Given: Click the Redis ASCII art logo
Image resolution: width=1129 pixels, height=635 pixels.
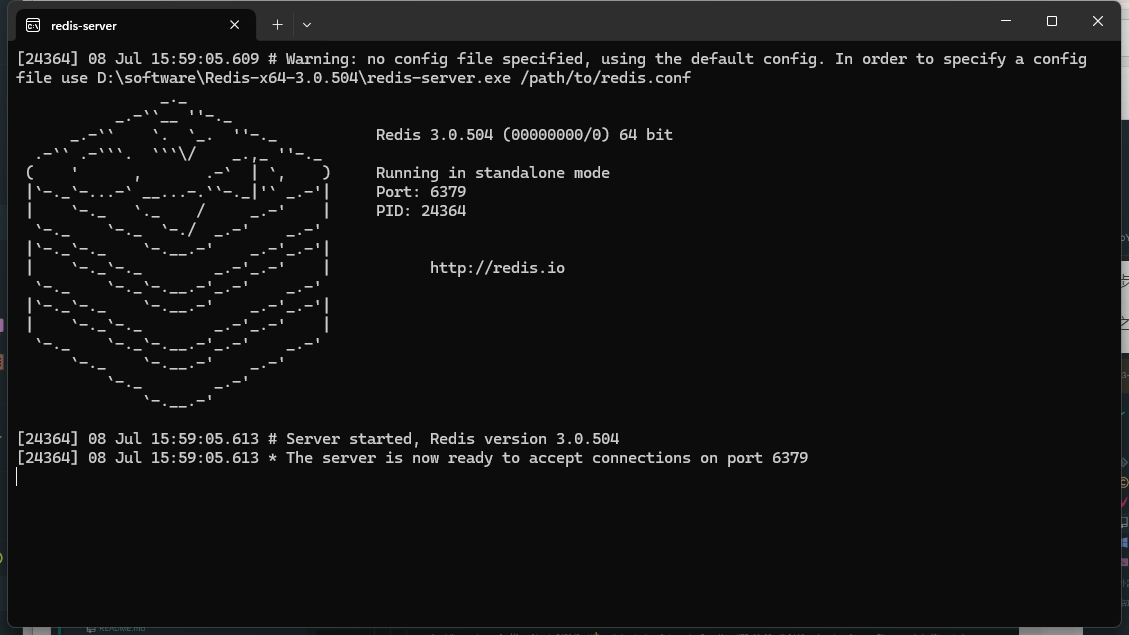Looking at the screenshot, I should [178, 250].
